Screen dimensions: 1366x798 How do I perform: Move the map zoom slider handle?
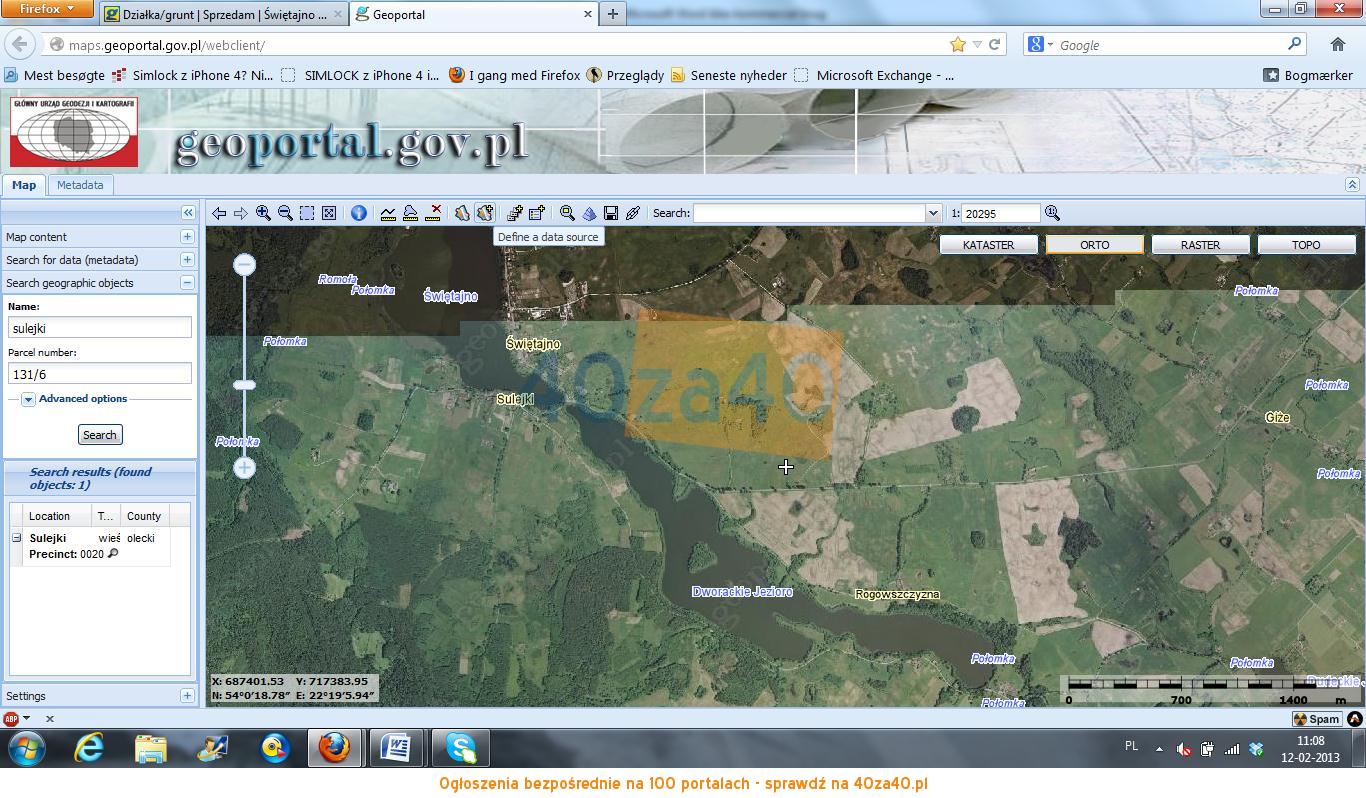point(244,385)
